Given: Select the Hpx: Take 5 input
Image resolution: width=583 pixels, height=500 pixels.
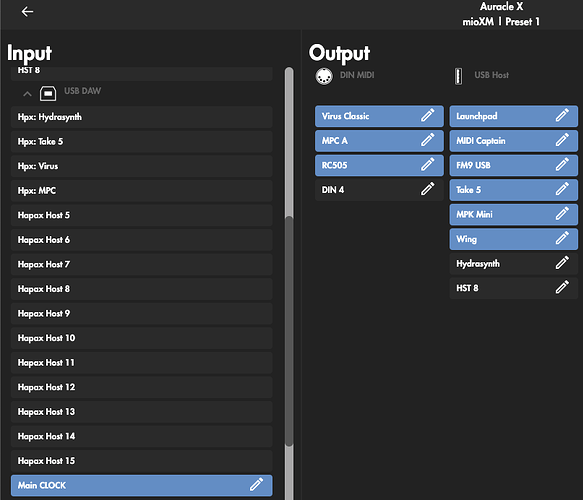Looking at the screenshot, I should 142,142.
